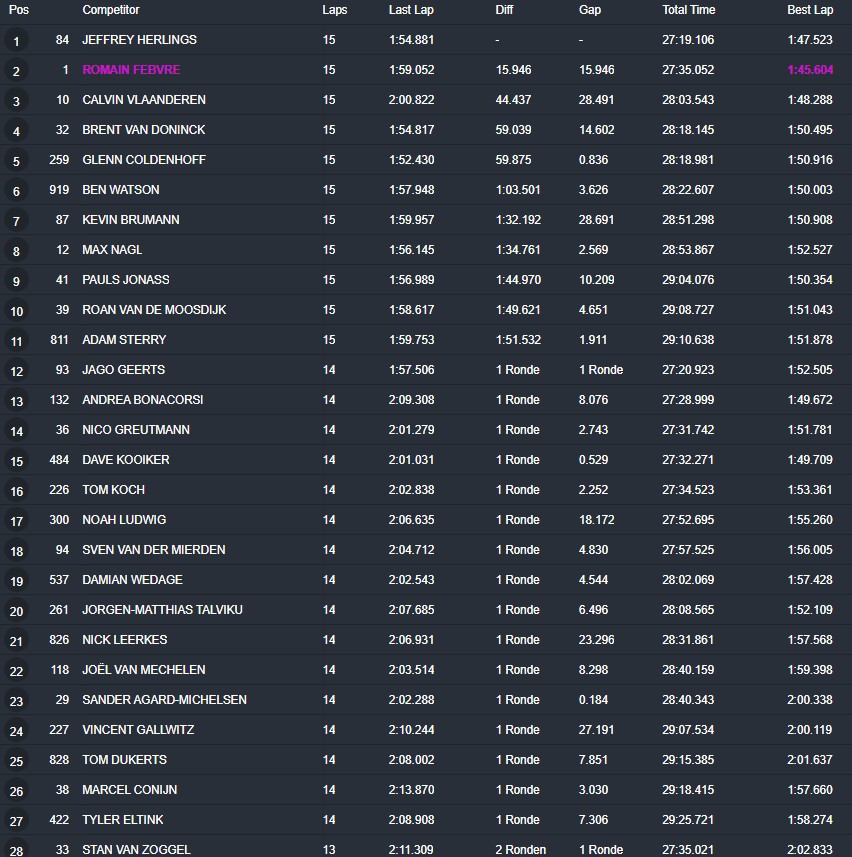Click the position 12 badge beside Jago Geerts
Viewport: 852px width, 857px height.
click(16, 371)
